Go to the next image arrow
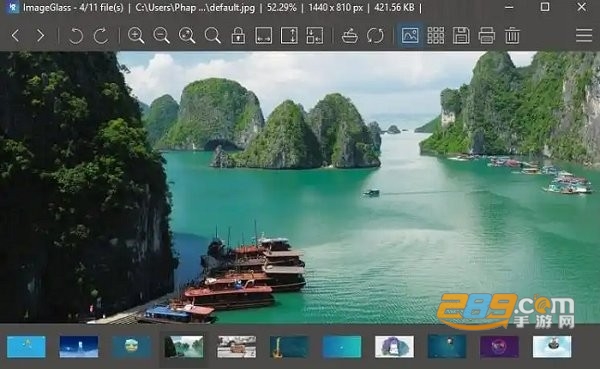The image size is (600, 369). pos(41,36)
